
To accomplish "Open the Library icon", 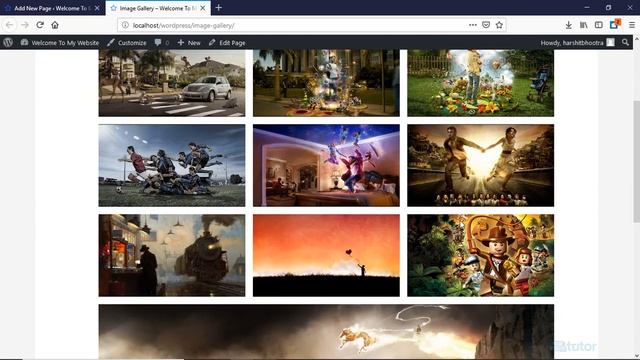I will coord(584,25).
